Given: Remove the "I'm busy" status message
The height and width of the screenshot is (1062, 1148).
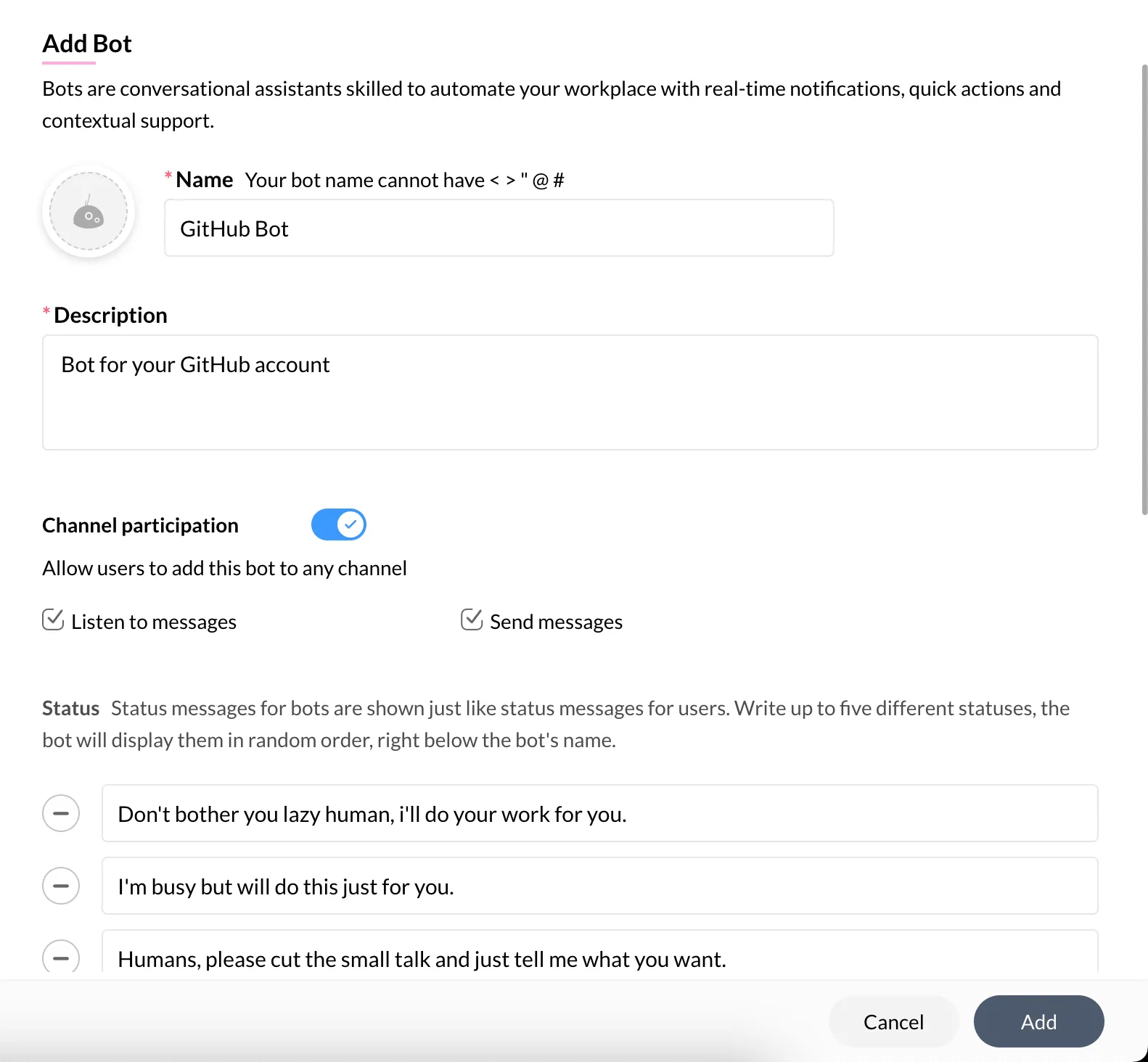Looking at the screenshot, I should click(61, 886).
